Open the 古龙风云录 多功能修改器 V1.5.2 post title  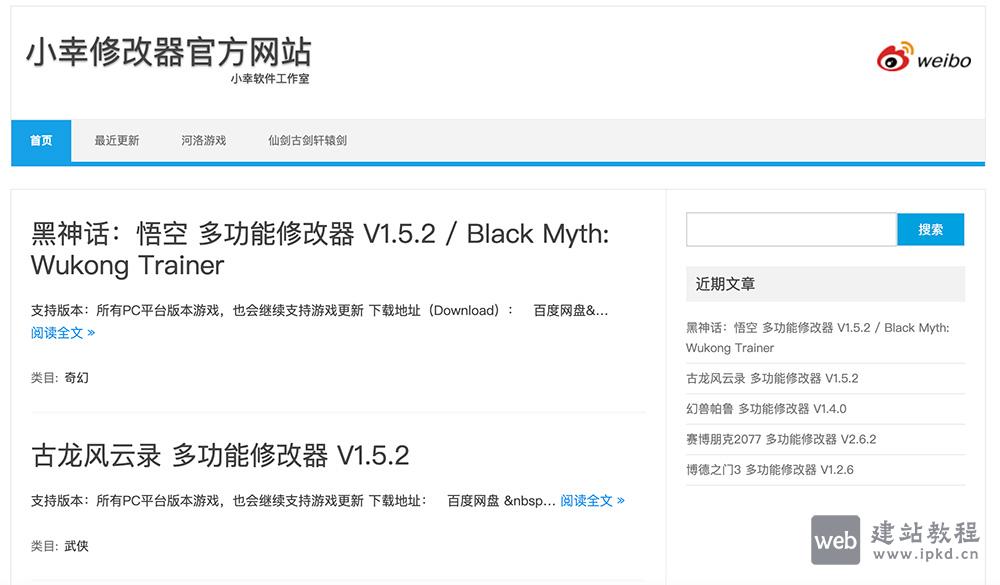[x=220, y=455]
